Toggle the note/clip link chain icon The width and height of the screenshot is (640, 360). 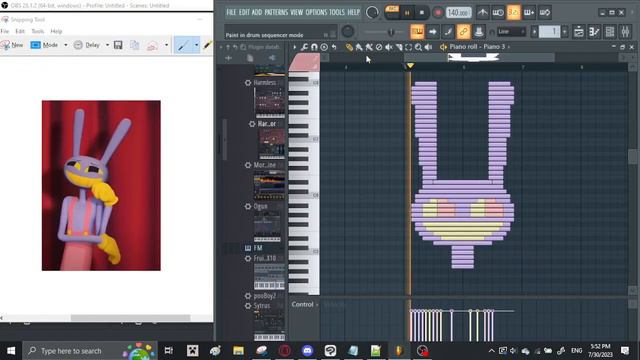click(463, 31)
